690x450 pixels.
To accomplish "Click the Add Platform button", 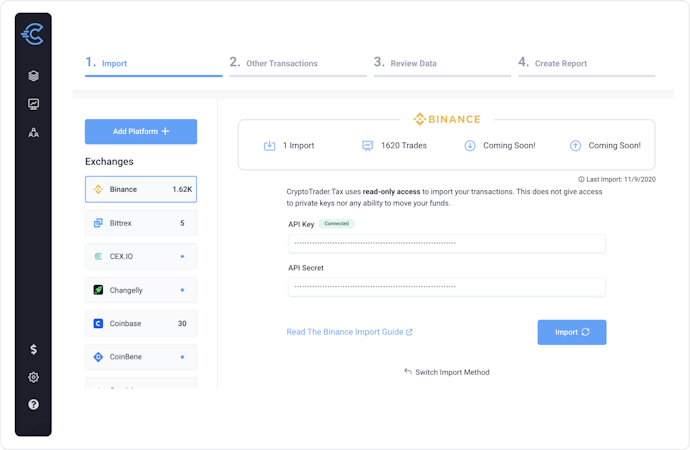I will point(141,132).
